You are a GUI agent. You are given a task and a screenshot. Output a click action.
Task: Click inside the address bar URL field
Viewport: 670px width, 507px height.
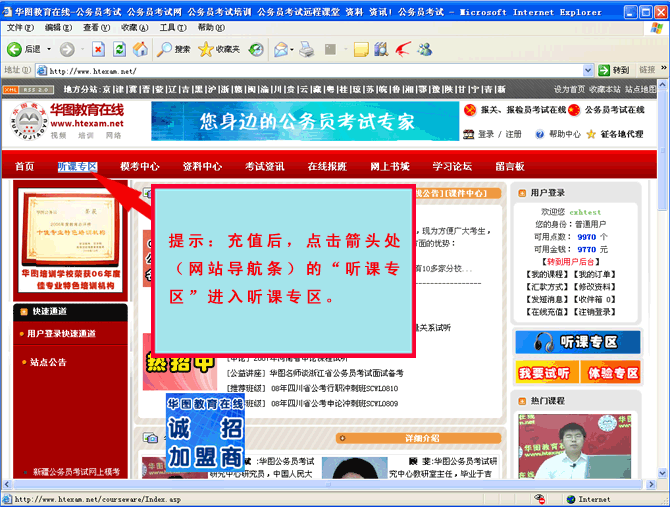[315, 71]
